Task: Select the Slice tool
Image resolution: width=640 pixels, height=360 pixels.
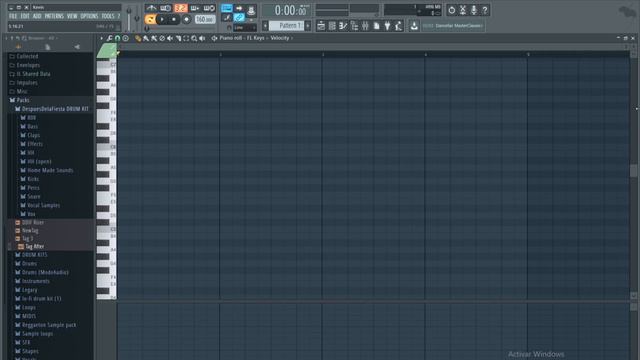Action: tap(178, 38)
